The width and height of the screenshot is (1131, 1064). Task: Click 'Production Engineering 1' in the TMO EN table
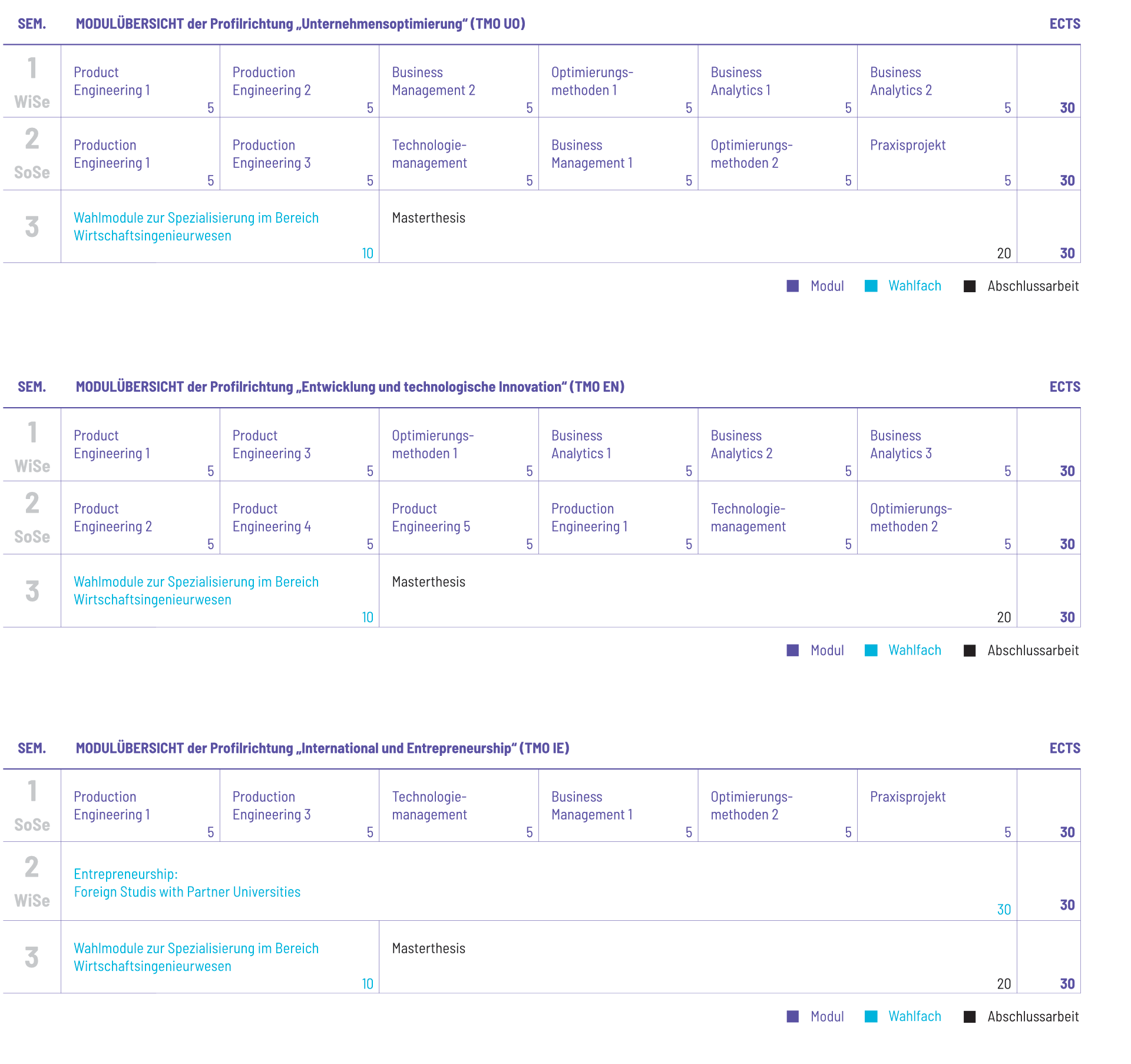(590, 517)
